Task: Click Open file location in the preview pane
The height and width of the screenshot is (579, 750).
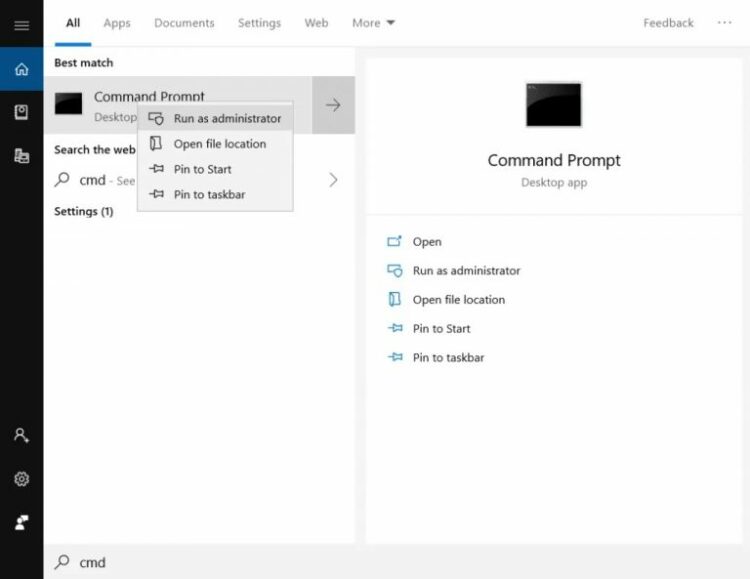Action: [459, 300]
